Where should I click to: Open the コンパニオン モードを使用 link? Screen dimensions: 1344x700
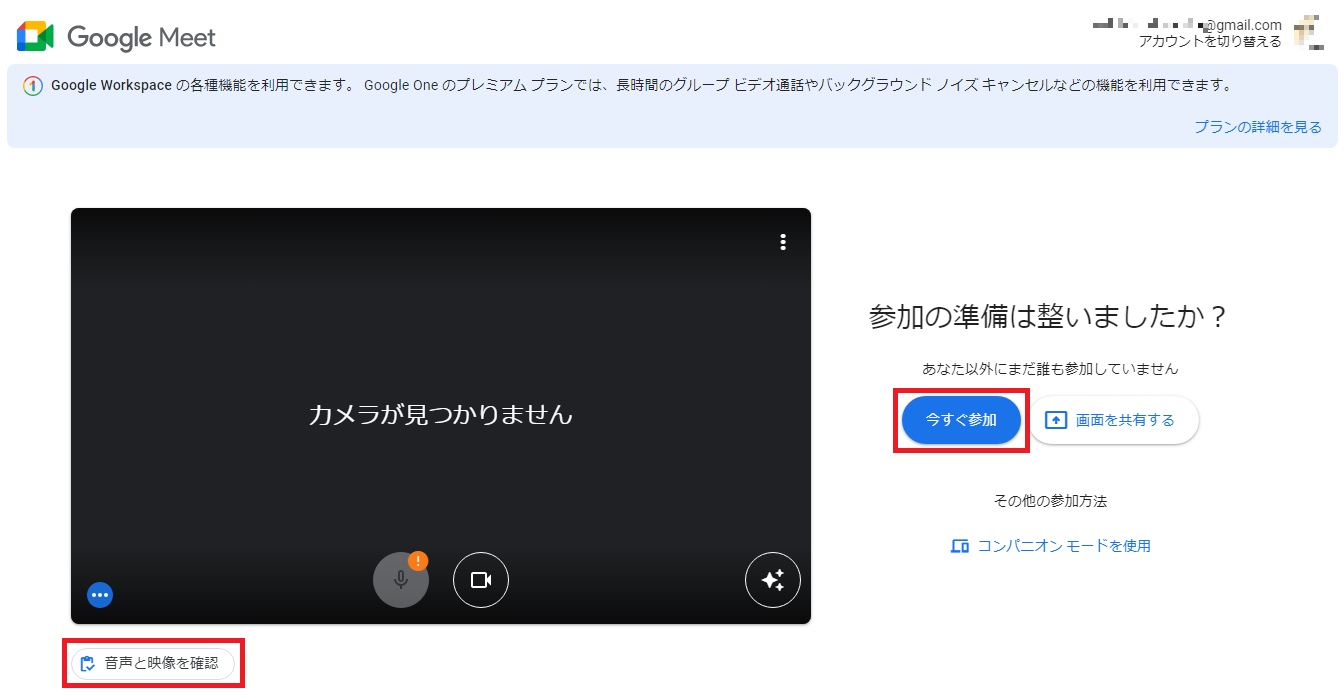coord(1063,546)
